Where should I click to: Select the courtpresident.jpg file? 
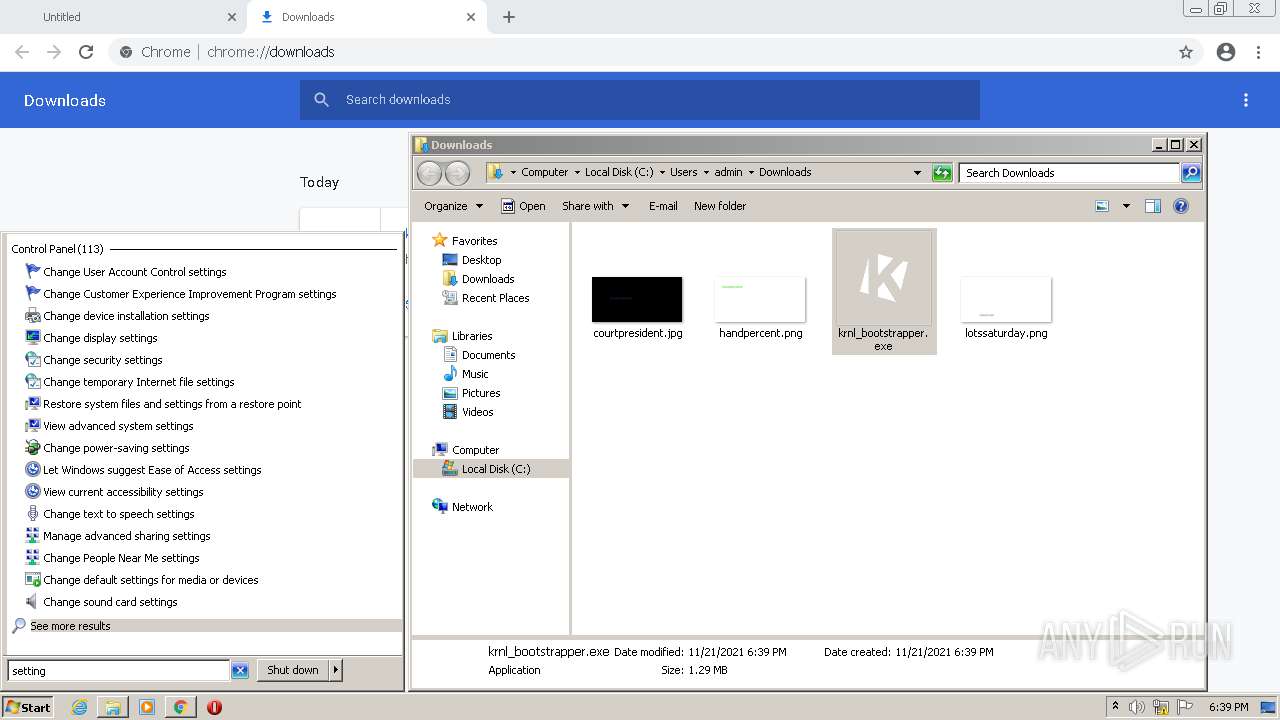(x=637, y=308)
